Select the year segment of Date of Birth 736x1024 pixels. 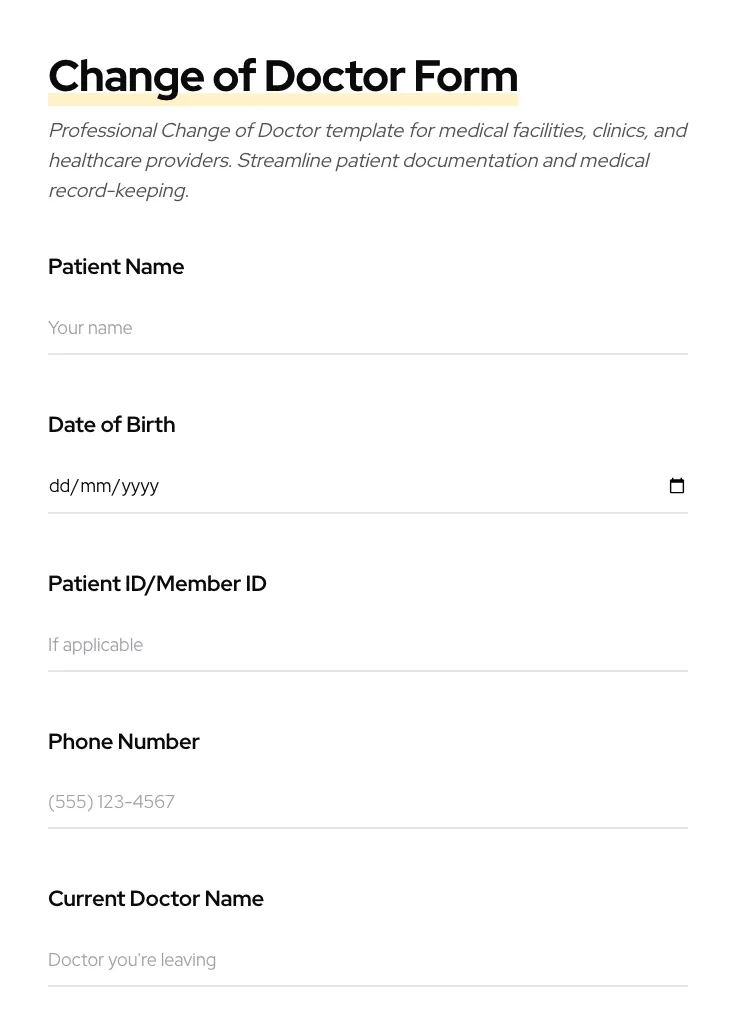pos(140,486)
